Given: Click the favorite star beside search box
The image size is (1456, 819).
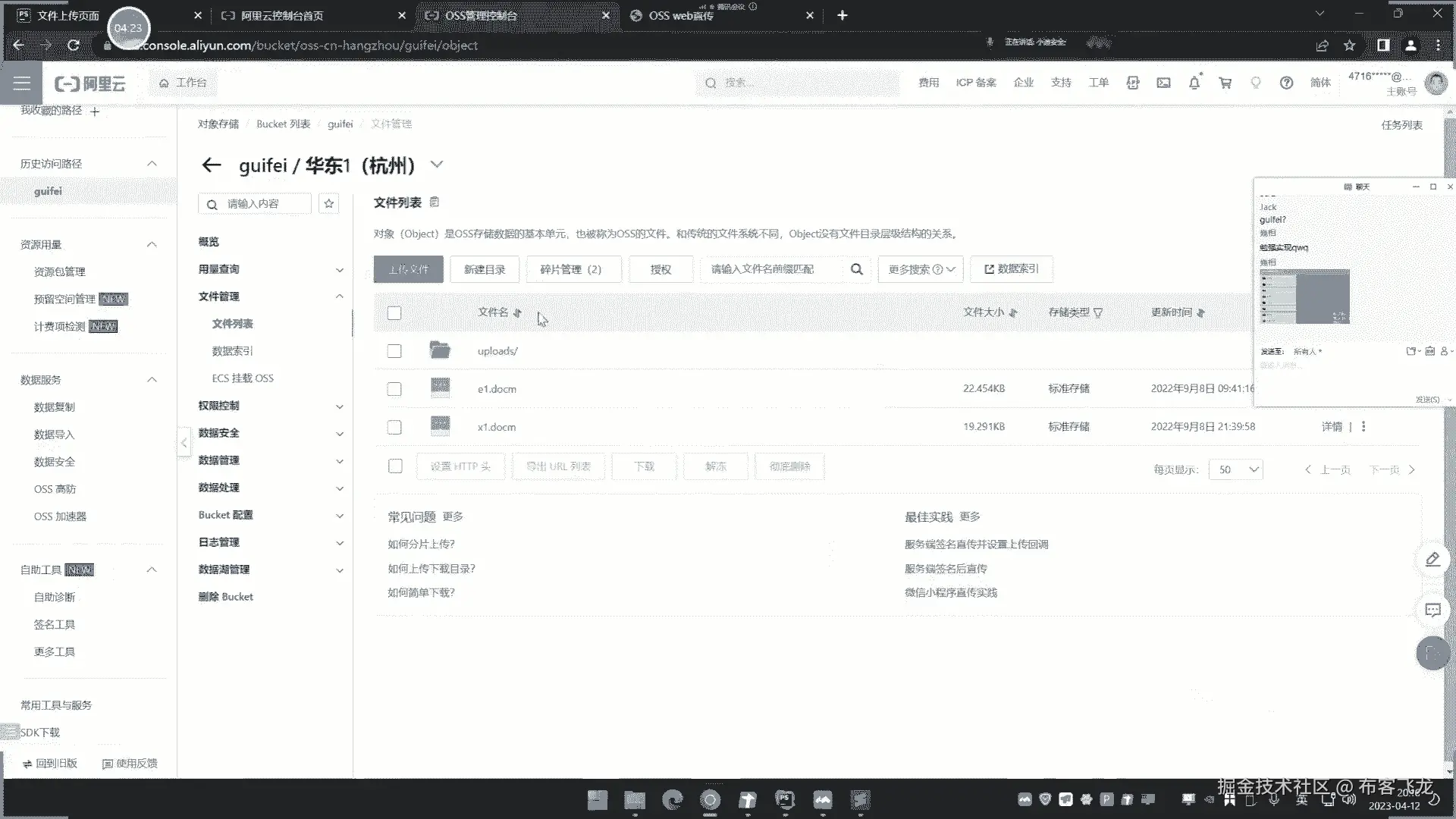Looking at the screenshot, I should coord(328,203).
